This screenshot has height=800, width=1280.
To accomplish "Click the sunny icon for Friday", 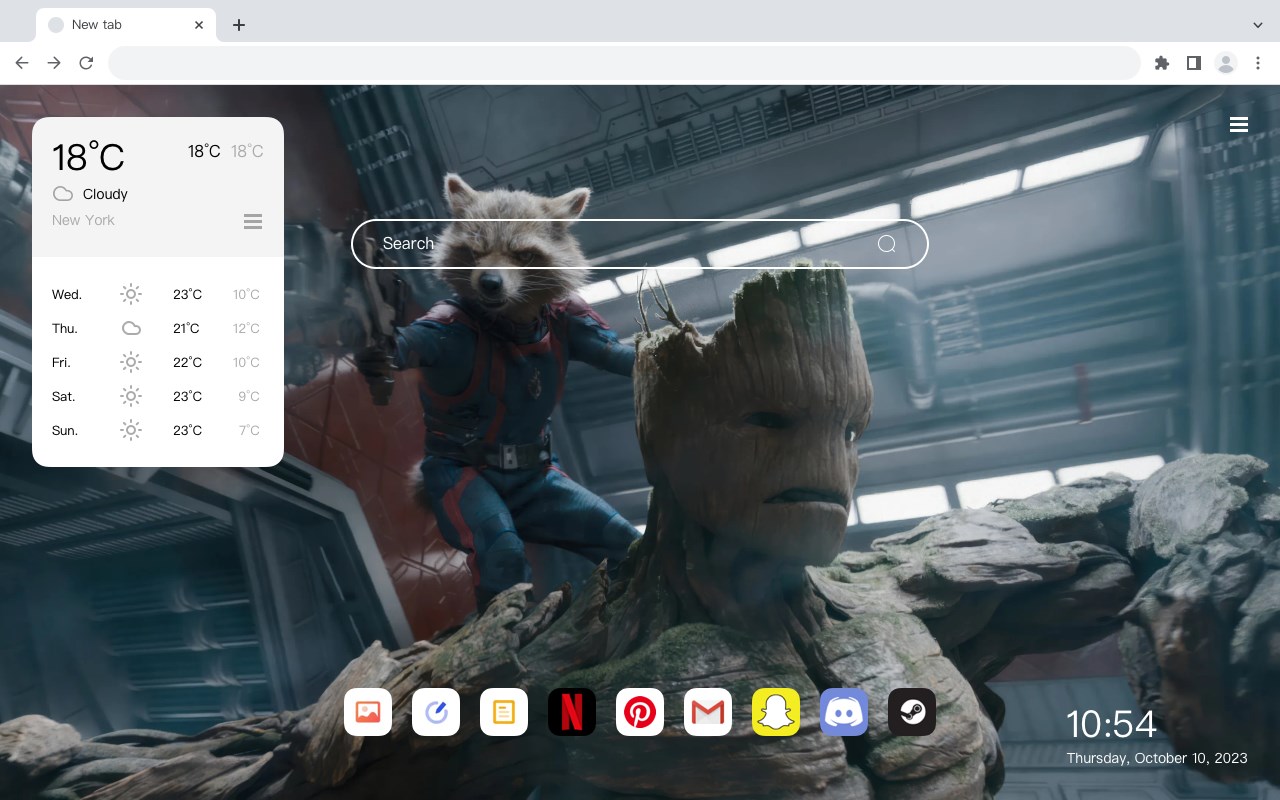I will click(131, 362).
